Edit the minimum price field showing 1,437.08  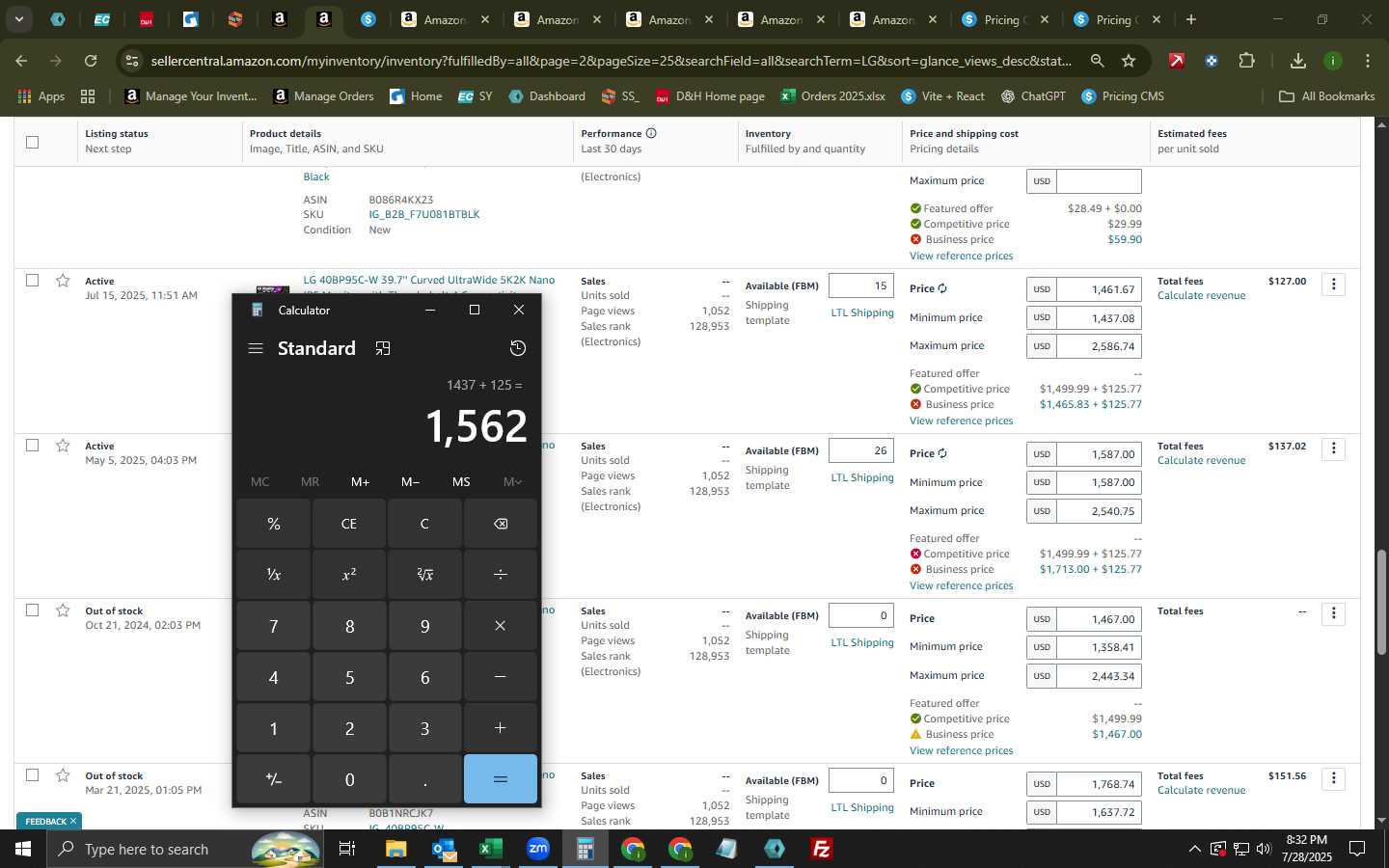[x=1099, y=317]
